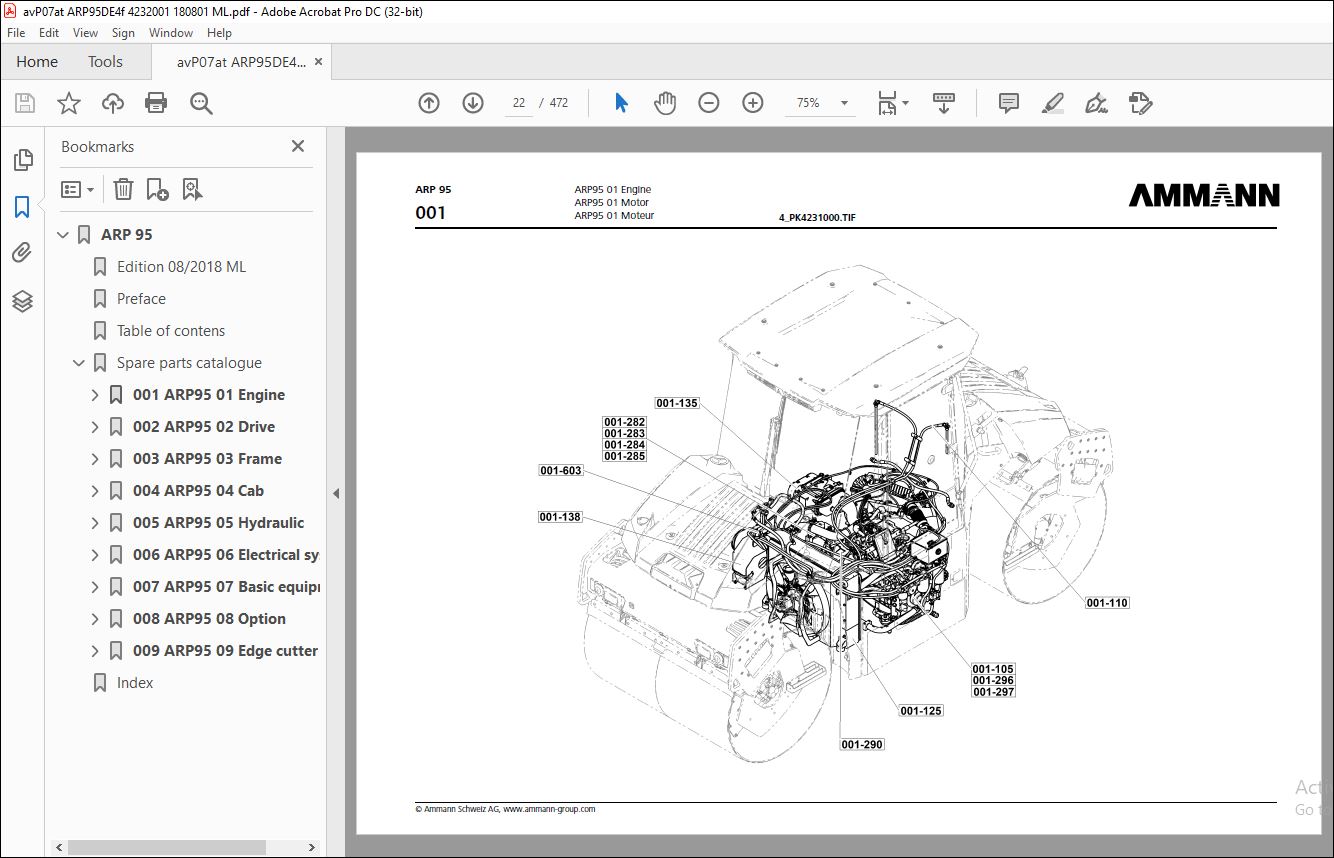
Task: Expand 009 ARP95 09 Edge cutter bookmark
Action: [x=95, y=651]
